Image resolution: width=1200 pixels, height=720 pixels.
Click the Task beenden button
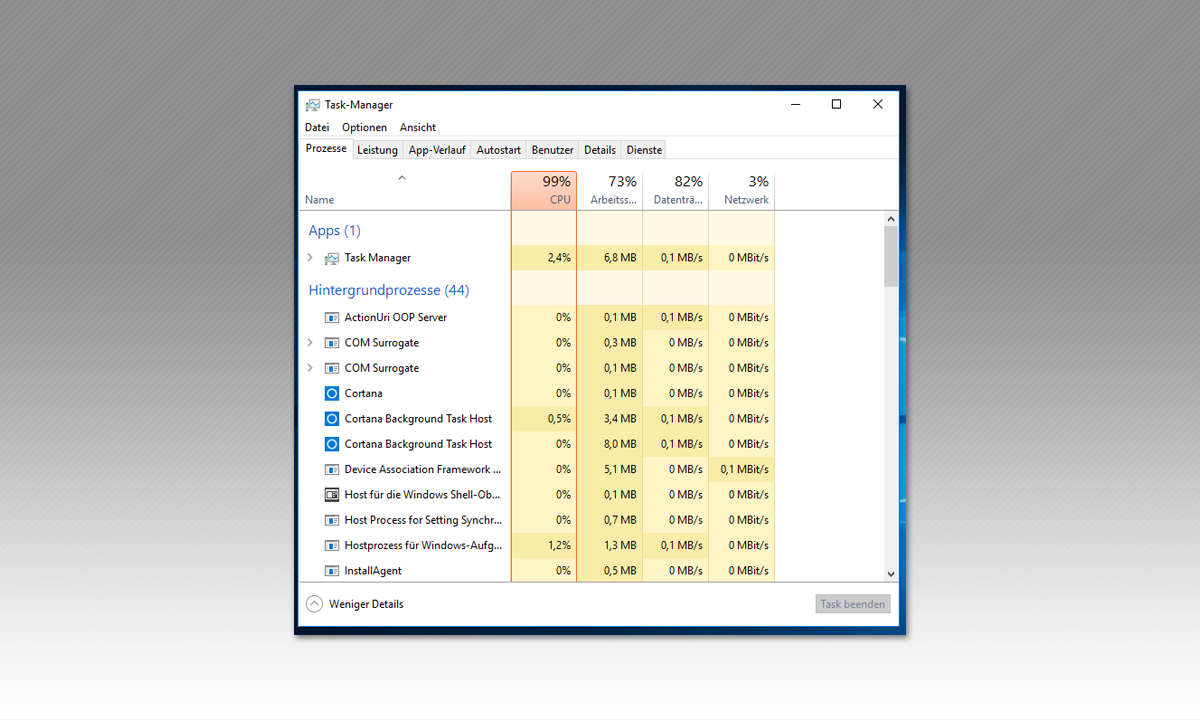[x=852, y=604]
